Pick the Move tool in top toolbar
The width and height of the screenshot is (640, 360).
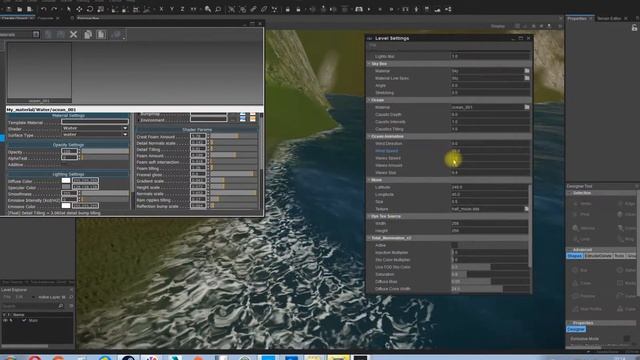[x=79, y=9]
